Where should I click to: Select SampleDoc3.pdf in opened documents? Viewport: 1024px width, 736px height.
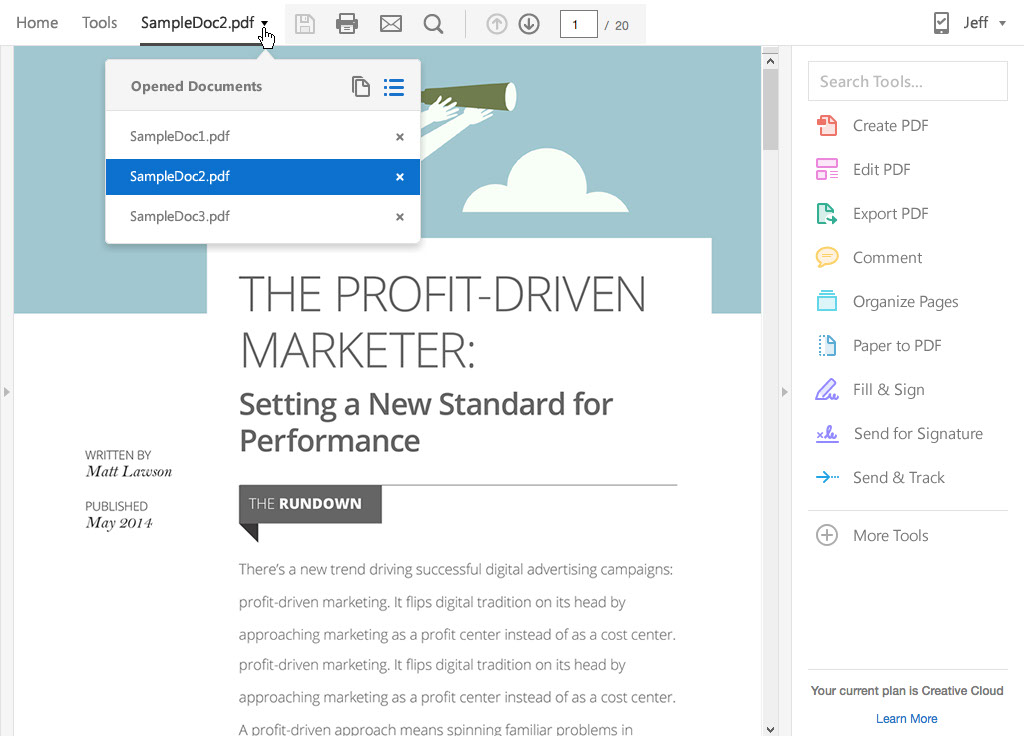tap(180, 216)
